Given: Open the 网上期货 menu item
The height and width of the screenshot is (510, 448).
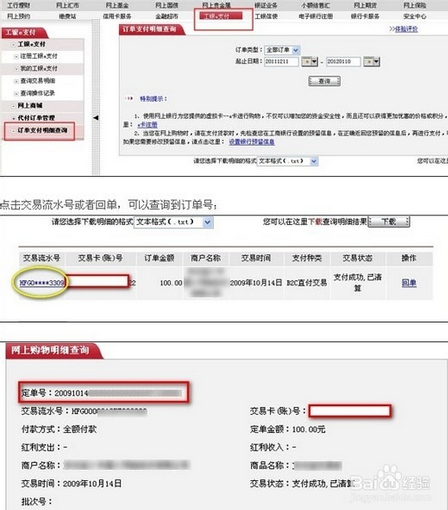Looking at the screenshot, I should (x=365, y=5).
